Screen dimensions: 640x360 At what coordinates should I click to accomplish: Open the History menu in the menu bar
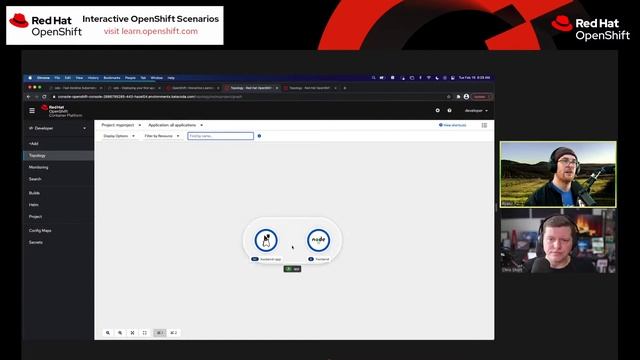point(93,78)
